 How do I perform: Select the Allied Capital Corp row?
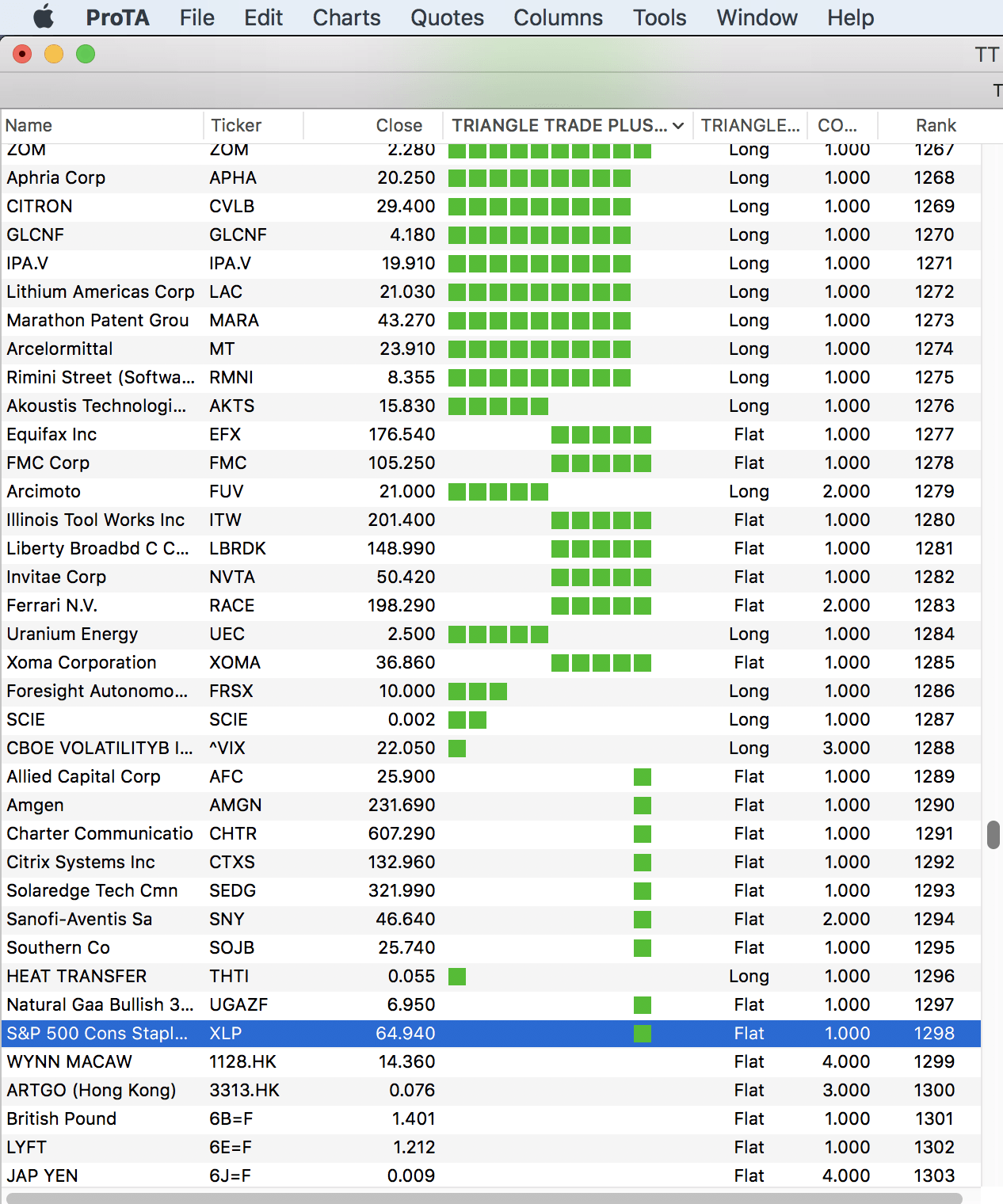tap(490, 776)
